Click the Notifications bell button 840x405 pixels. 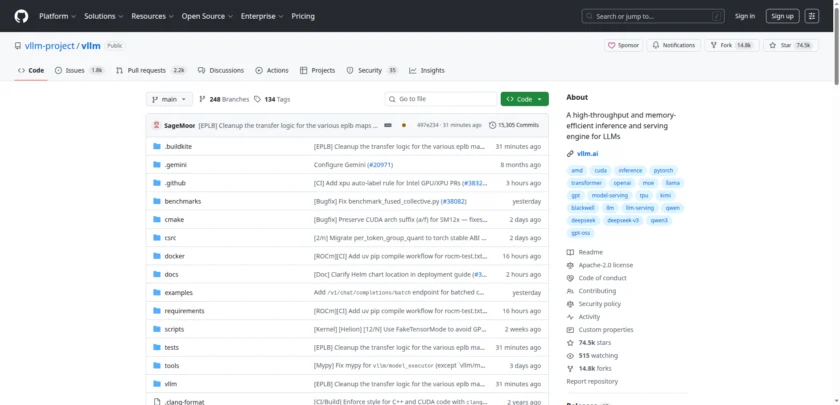point(673,46)
